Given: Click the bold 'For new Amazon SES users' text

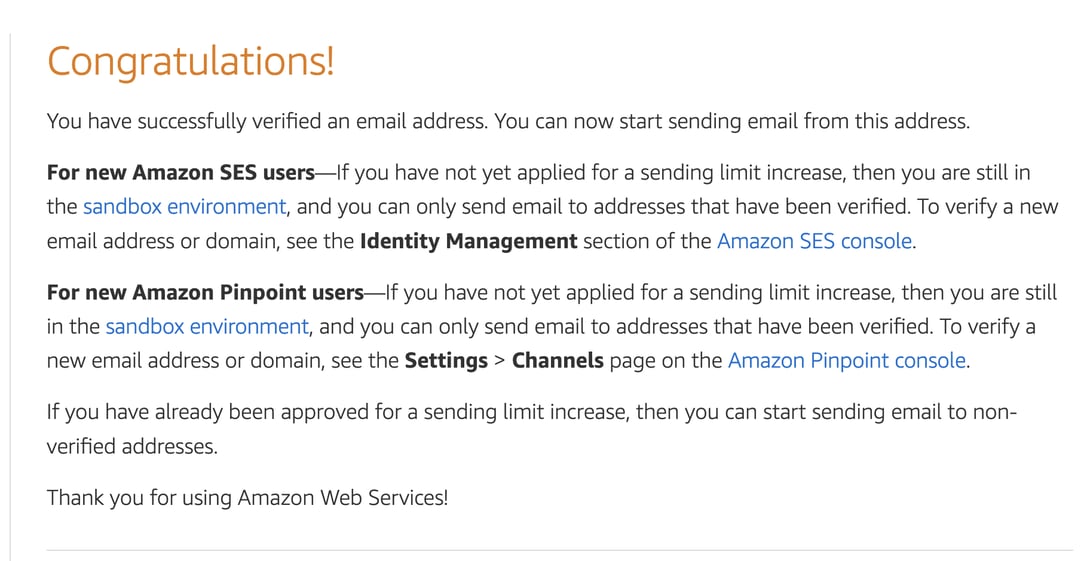Looking at the screenshot, I should click(x=181, y=172).
